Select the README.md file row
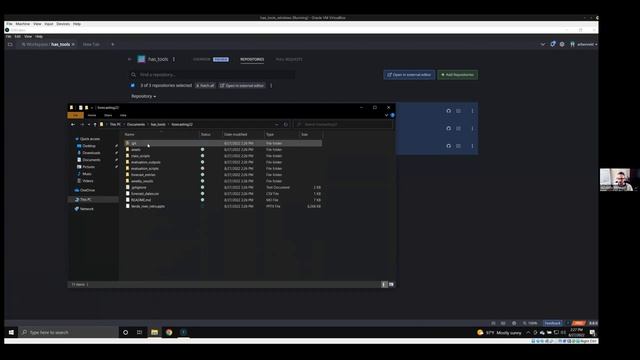The image size is (640, 360). (223, 200)
